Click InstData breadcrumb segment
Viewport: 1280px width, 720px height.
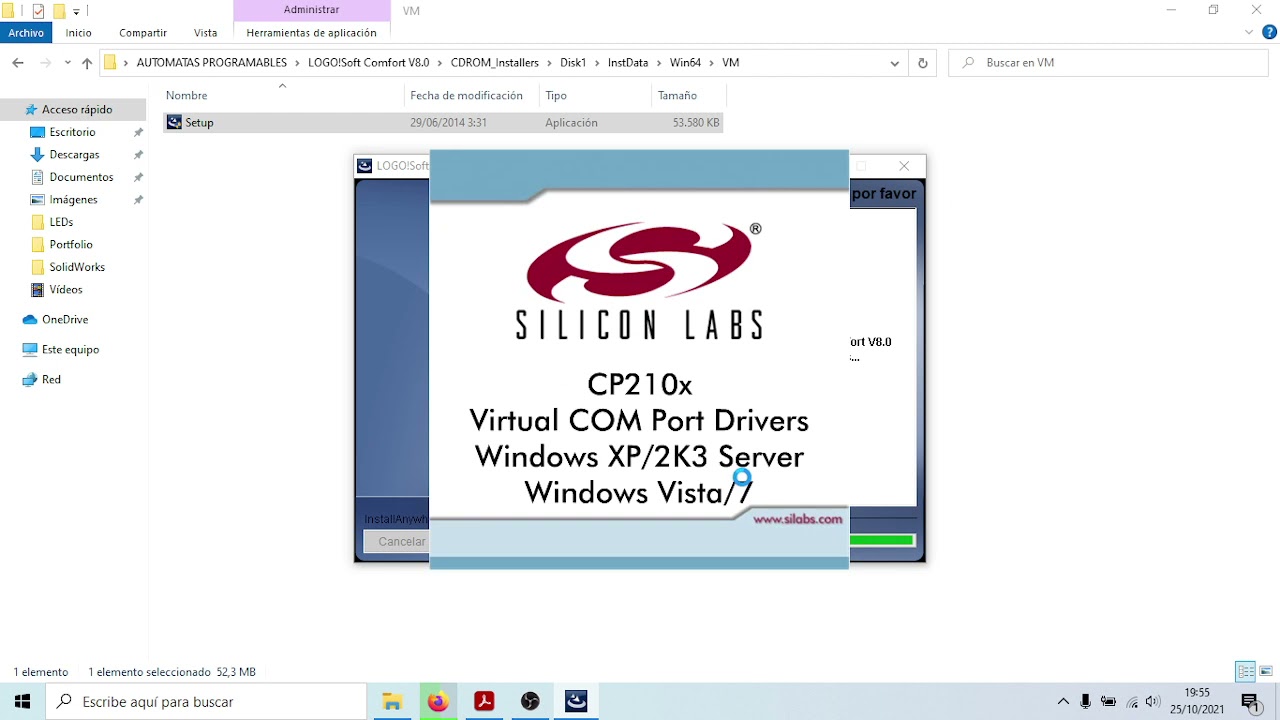pos(628,62)
